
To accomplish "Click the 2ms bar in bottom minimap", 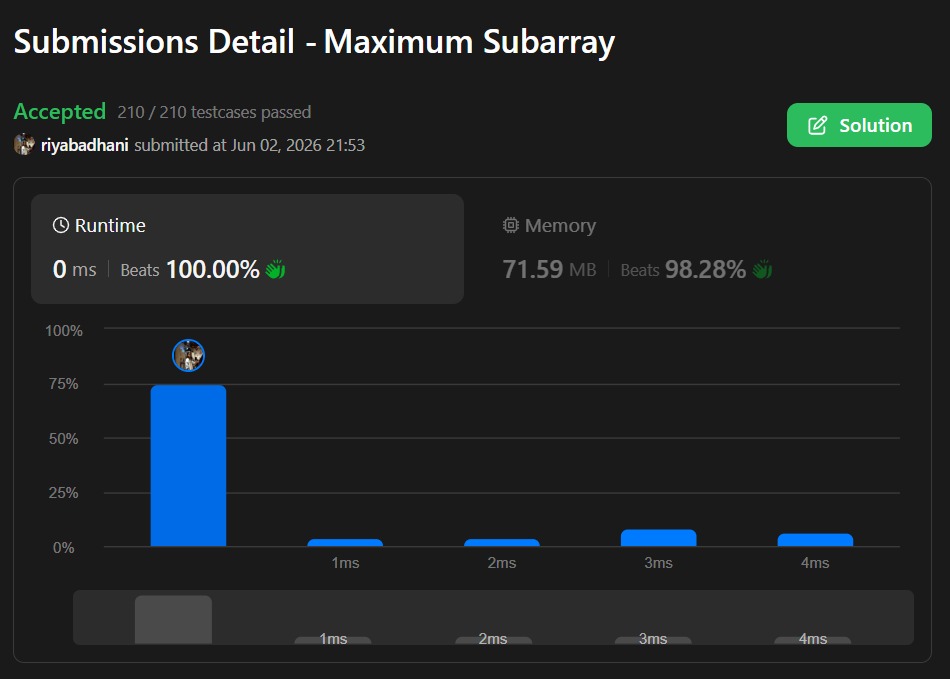I will pyautogui.click(x=493, y=640).
